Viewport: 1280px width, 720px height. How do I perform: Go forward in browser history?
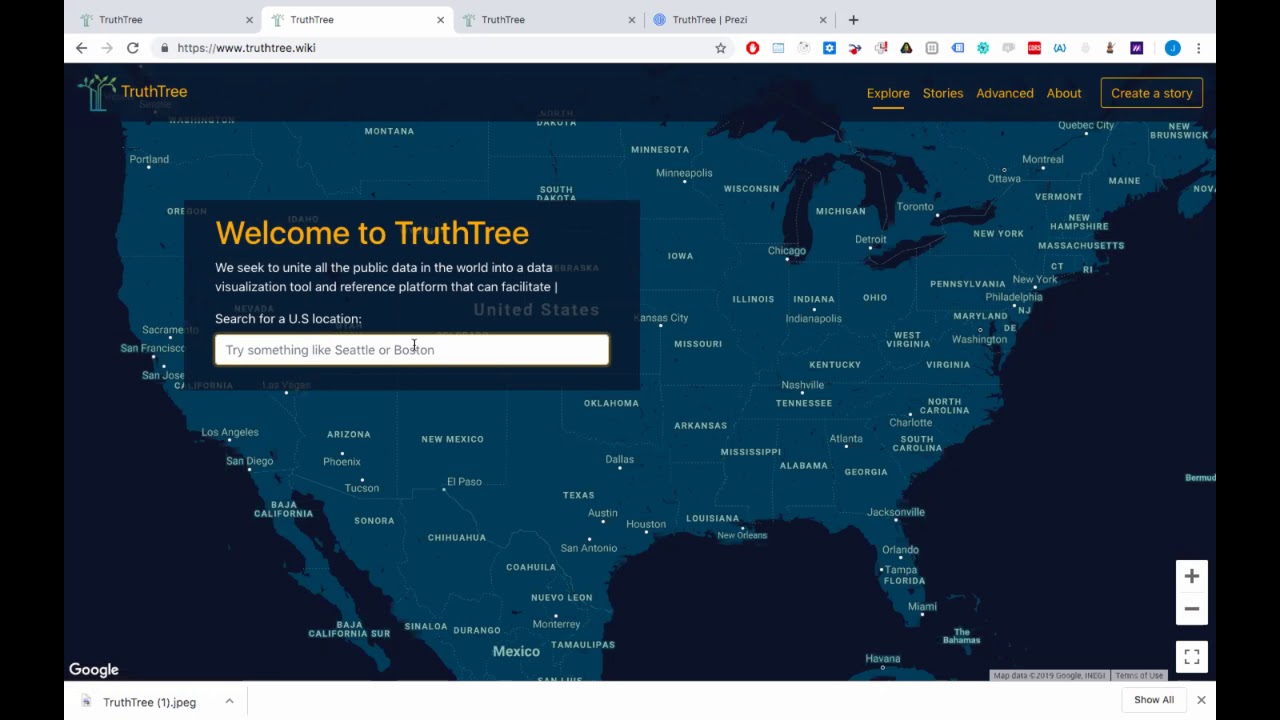tap(107, 48)
